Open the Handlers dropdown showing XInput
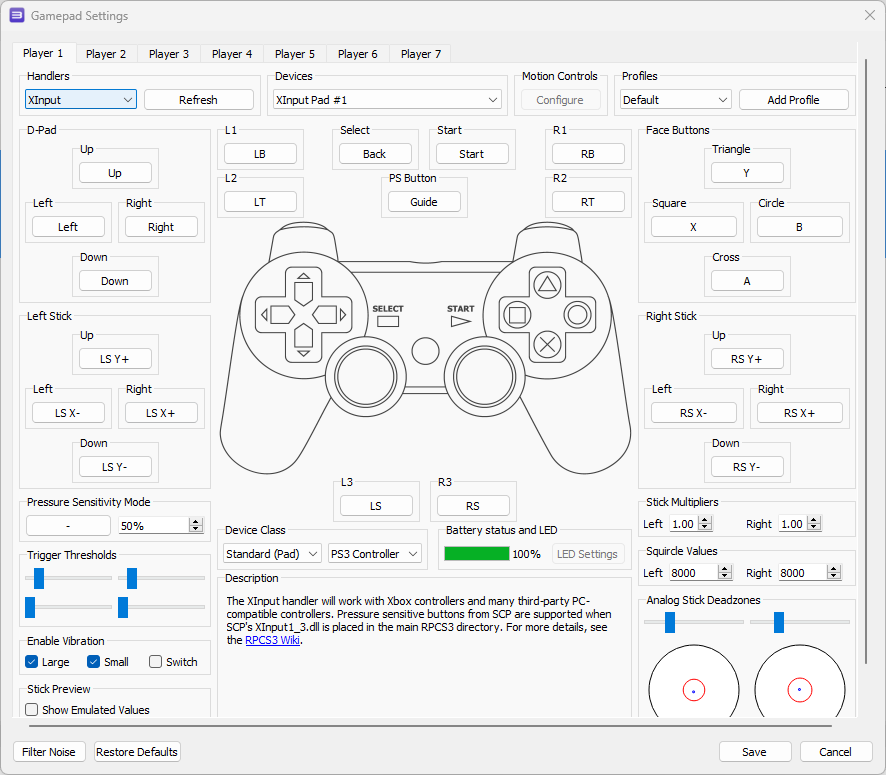Image resolution: width=886 pixels, height=775 pixels. click(x=80, y=100)
